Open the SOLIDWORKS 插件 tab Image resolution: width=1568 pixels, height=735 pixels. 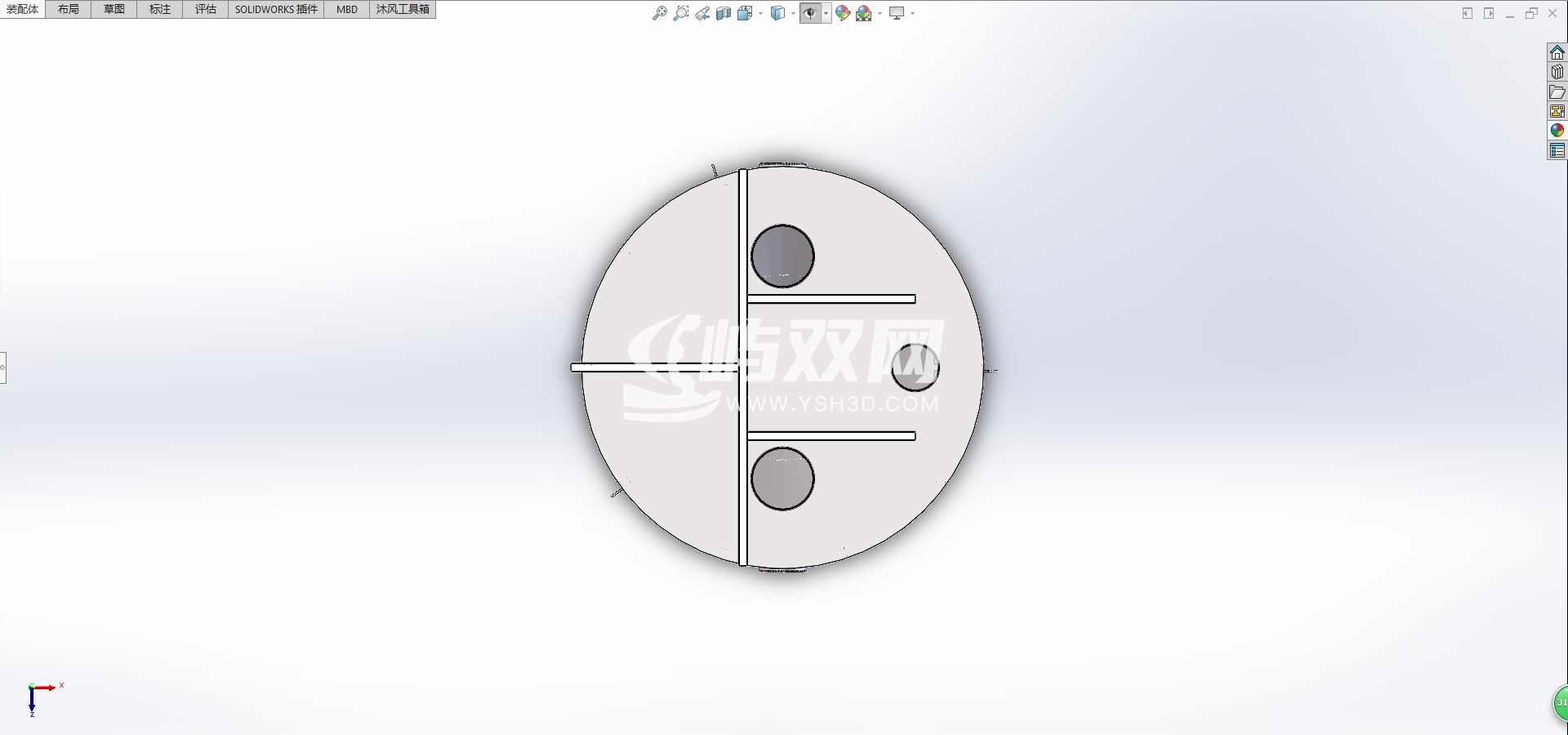tap(276, 9)
